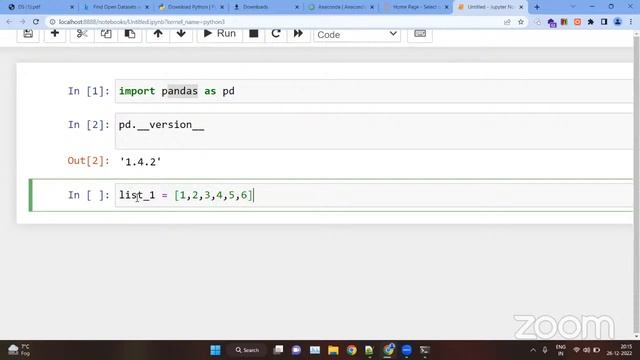This screenshot has height=360, width=640.
Task: Open the Chrome three-dot menu
Action: 631,22
